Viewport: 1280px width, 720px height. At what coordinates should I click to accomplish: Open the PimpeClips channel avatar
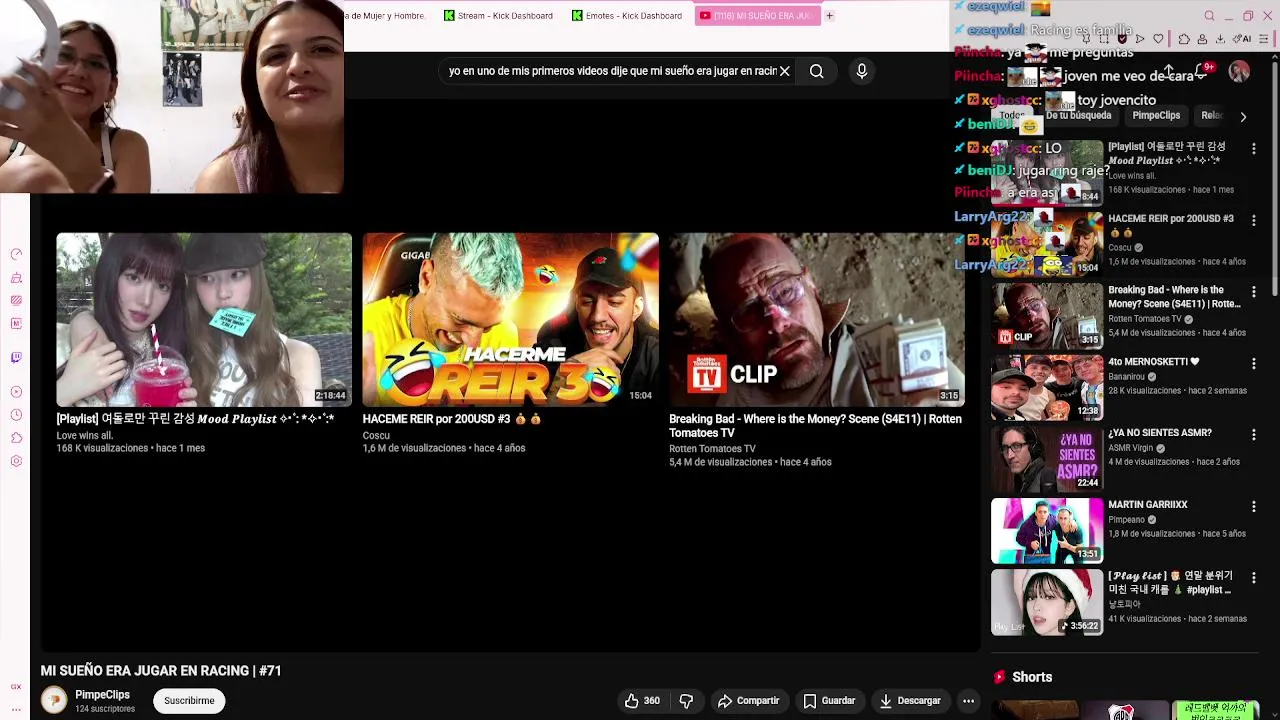pos(54,700)
